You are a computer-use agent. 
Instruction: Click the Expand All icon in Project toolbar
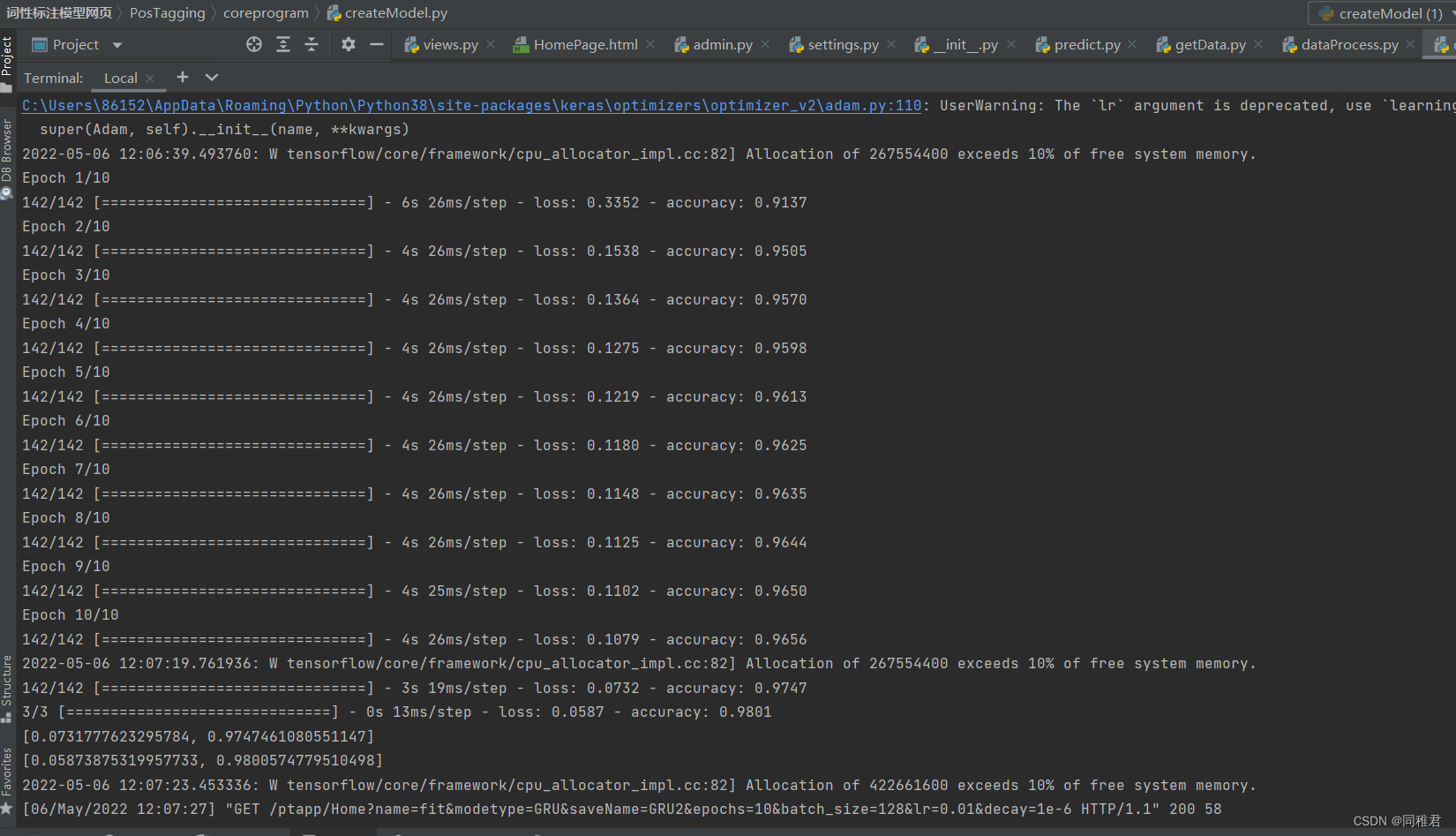click(283, 44)
